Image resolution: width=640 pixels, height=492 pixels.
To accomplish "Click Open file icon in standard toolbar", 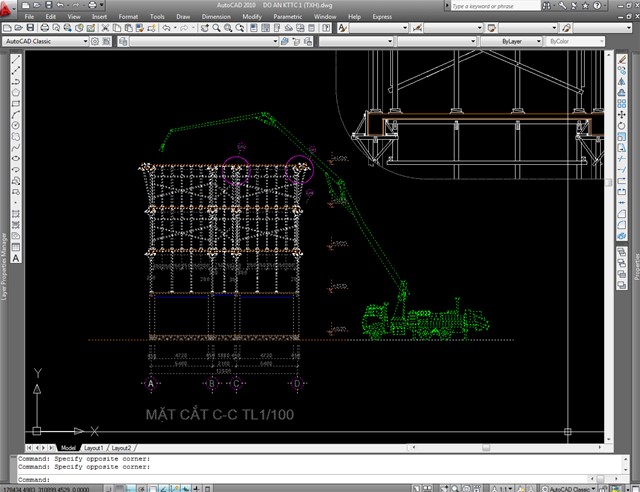I will pyautogui.click(x=19, y=28).
